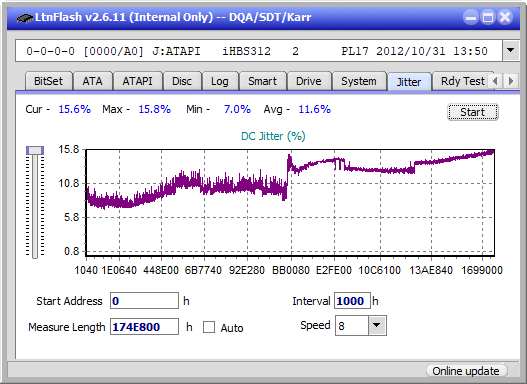Image resolution: width=527 pixels, height=384 pixels.
Task: Click the Measure Length input field
Action: (x=145, y=327)
